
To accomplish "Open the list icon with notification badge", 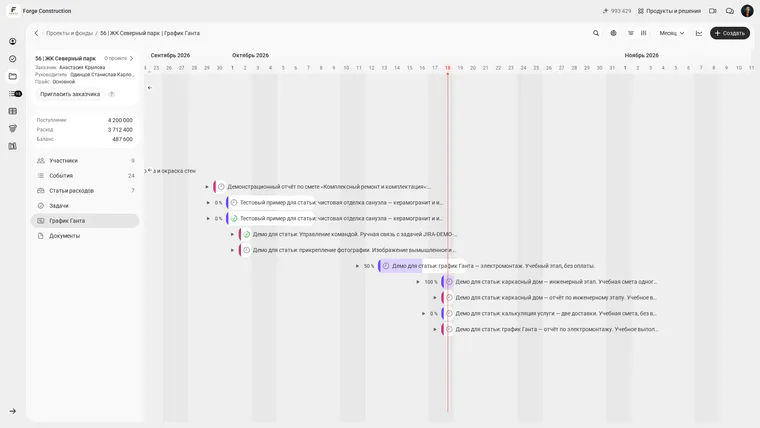I will point(15,94).
